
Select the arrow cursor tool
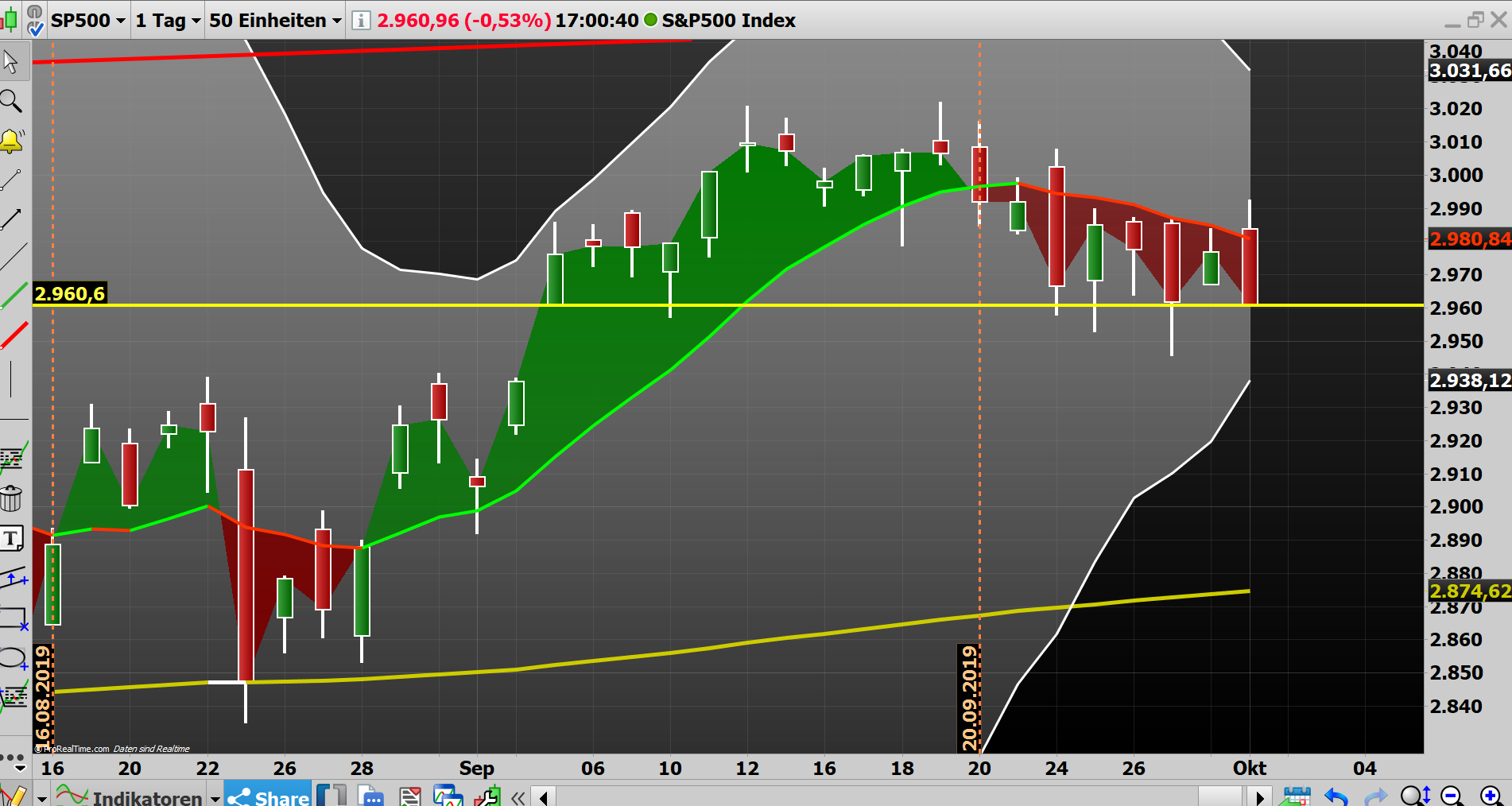11,61
